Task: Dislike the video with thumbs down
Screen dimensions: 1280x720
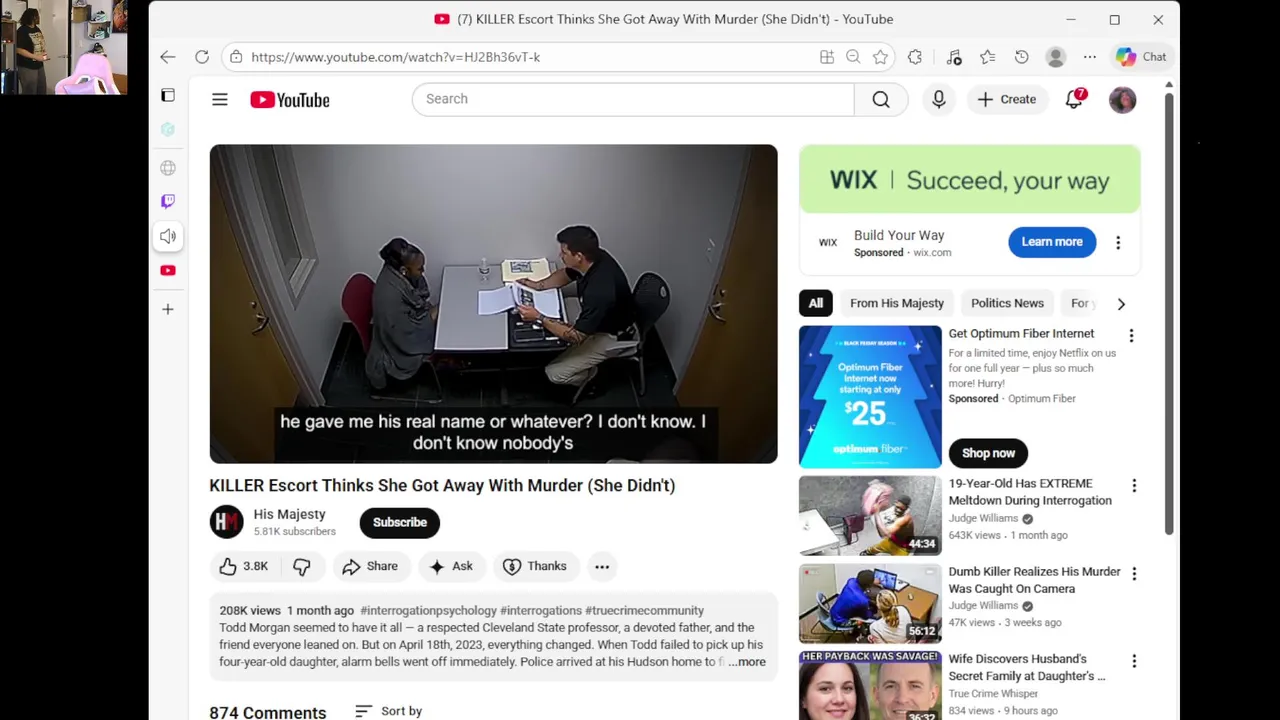Action: pos(301,566)
